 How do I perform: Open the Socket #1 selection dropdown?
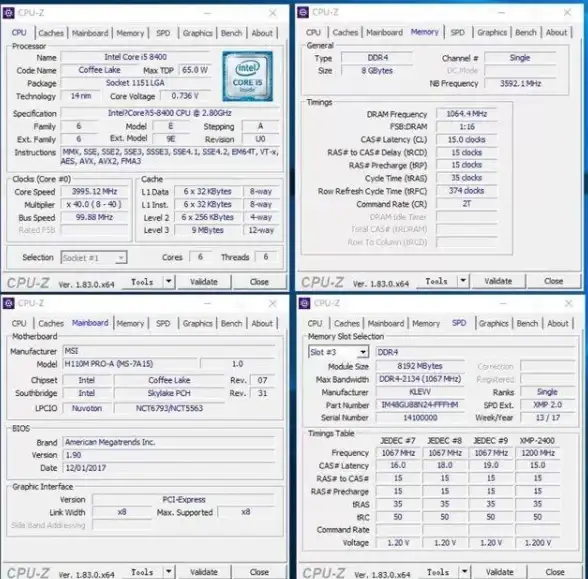pos(94,258)
